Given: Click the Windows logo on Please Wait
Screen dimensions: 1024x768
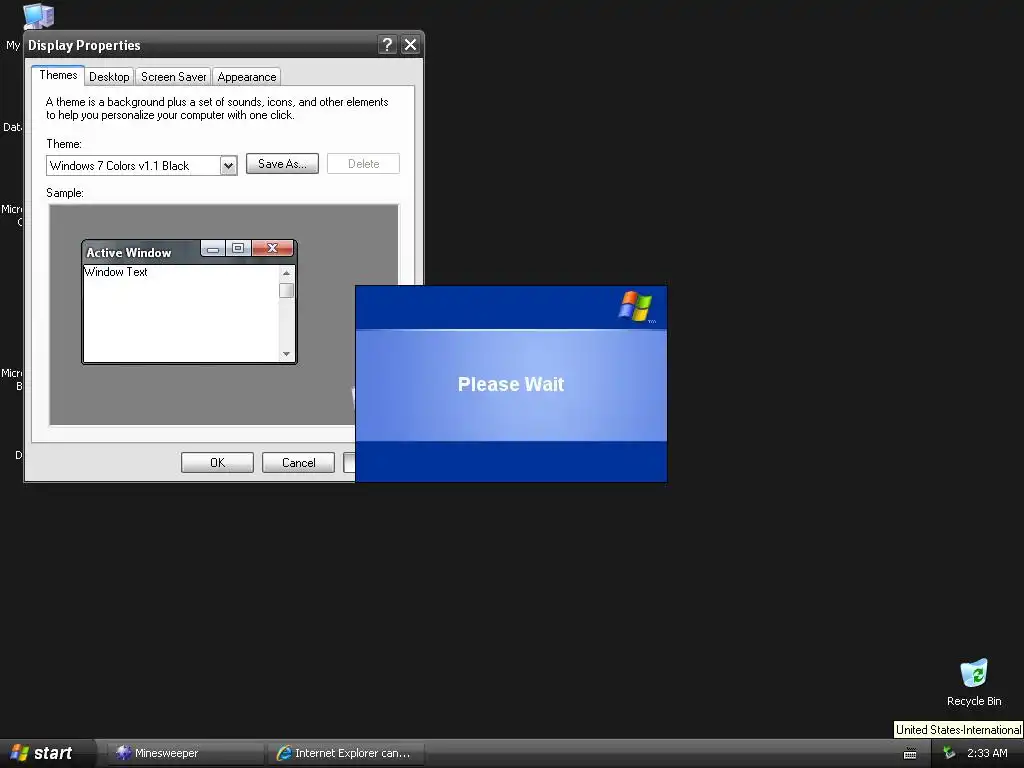Looking at the screenshot, I should 635,307.
